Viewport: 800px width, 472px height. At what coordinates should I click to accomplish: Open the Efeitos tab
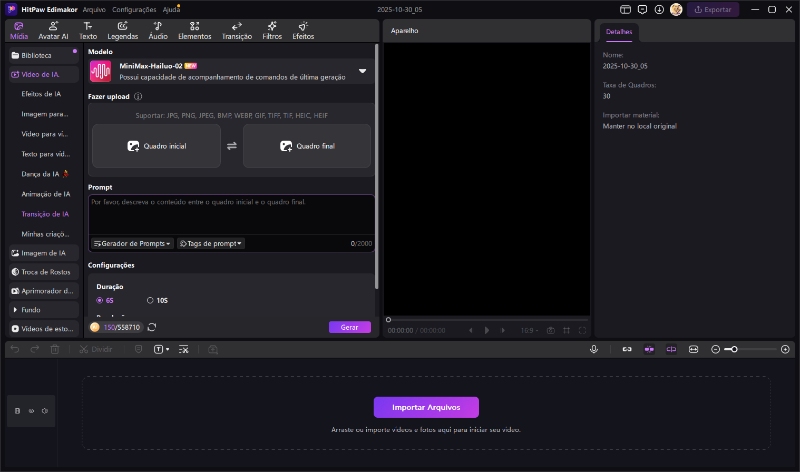(x=303, y=31)
